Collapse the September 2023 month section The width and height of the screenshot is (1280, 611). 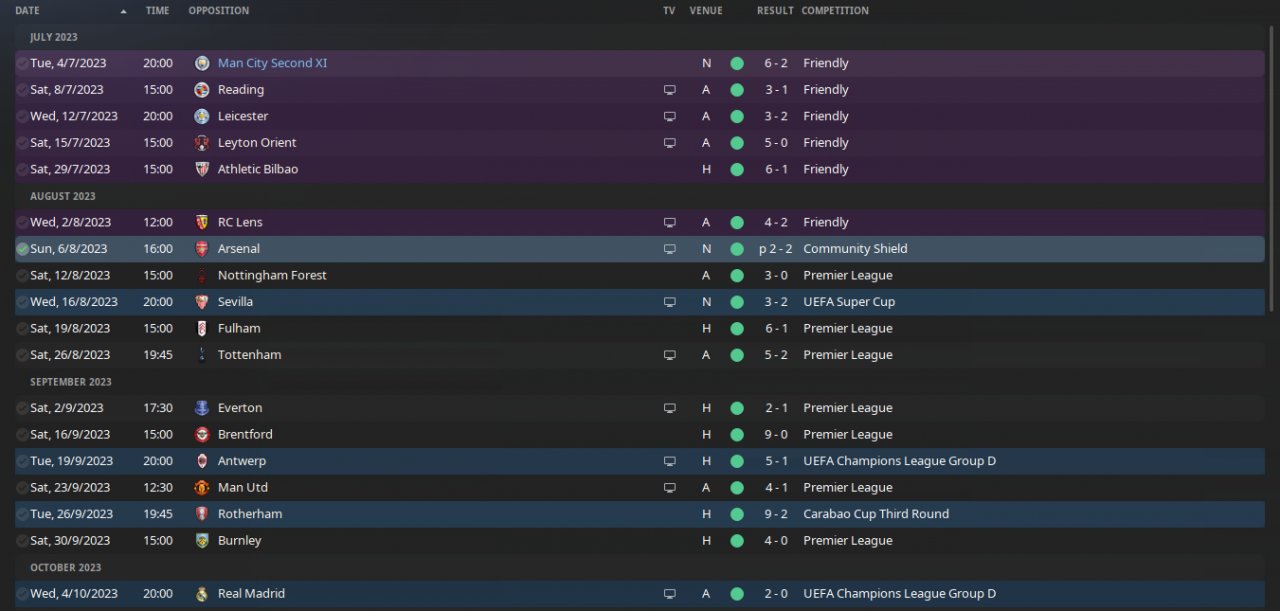(70, 382)
